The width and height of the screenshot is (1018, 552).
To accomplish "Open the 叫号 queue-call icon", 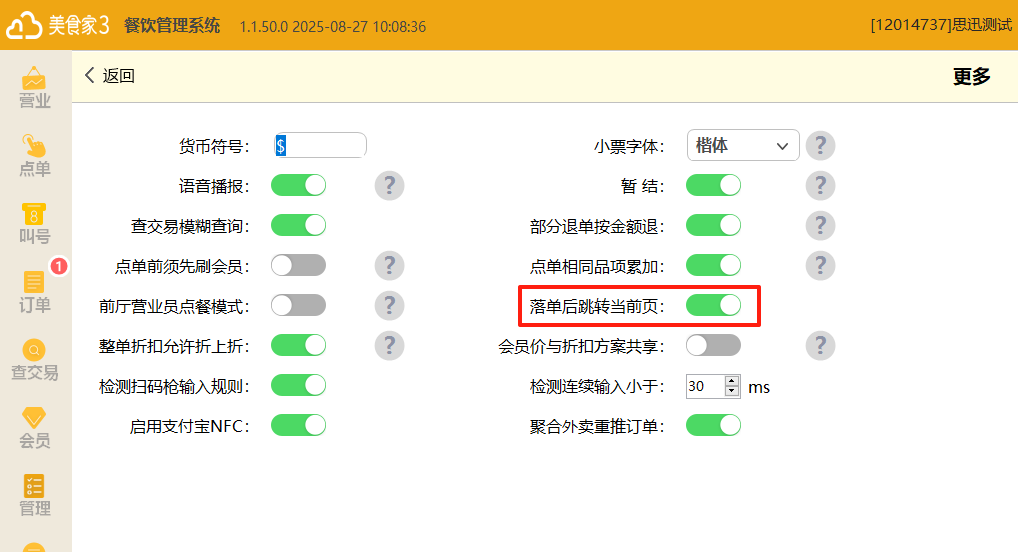I will [x=35, y=224].
